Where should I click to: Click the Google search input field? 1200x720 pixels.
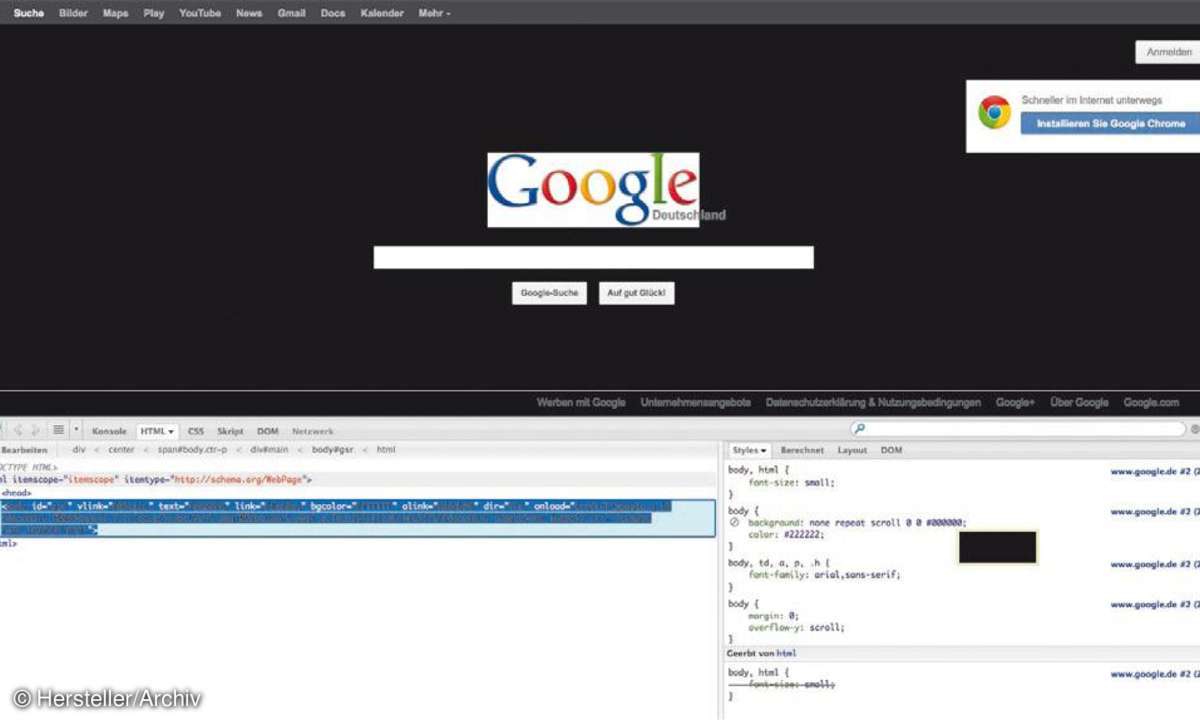[593, 258]
